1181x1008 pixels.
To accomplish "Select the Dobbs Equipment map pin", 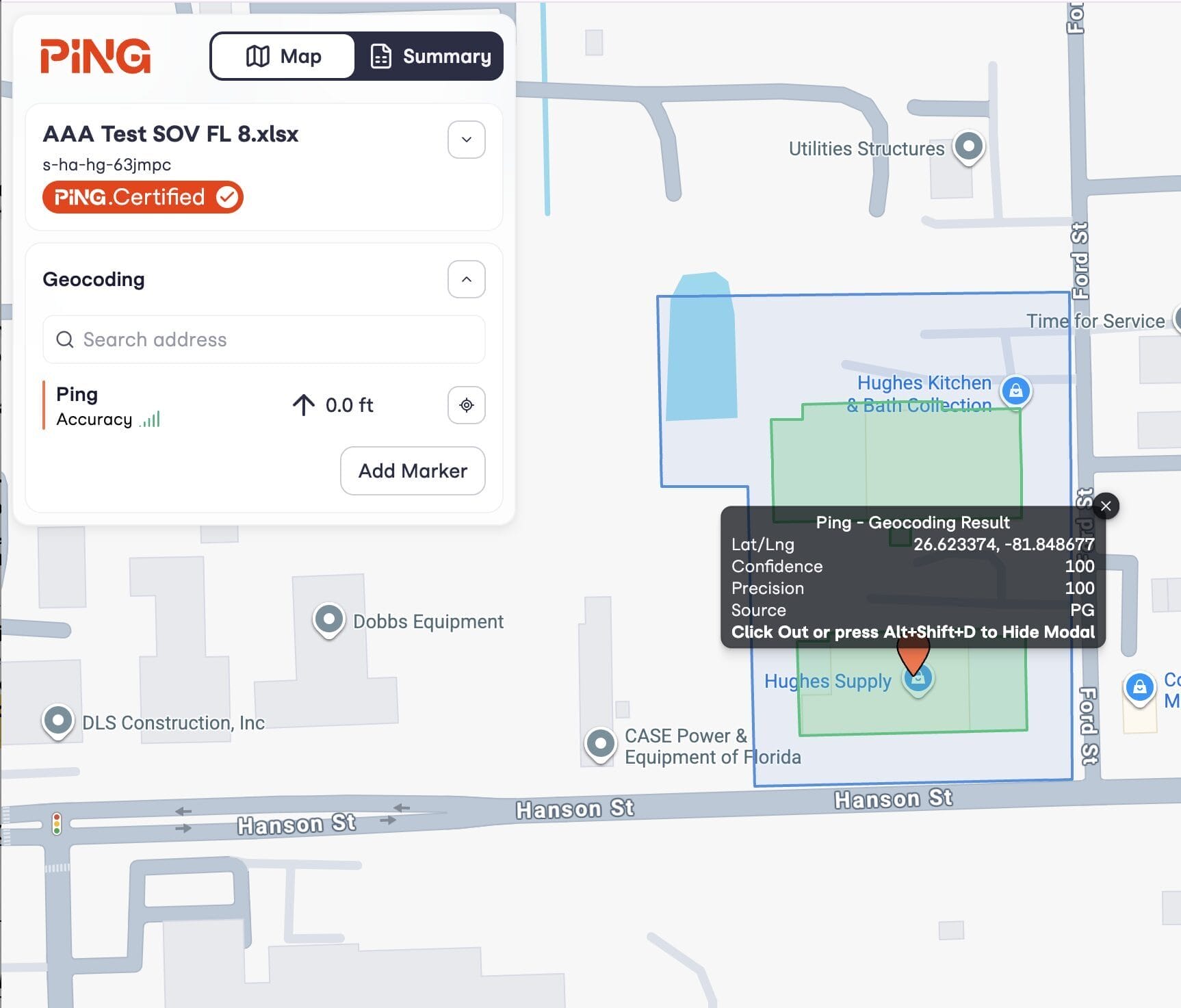I will [x=328, y=619].
